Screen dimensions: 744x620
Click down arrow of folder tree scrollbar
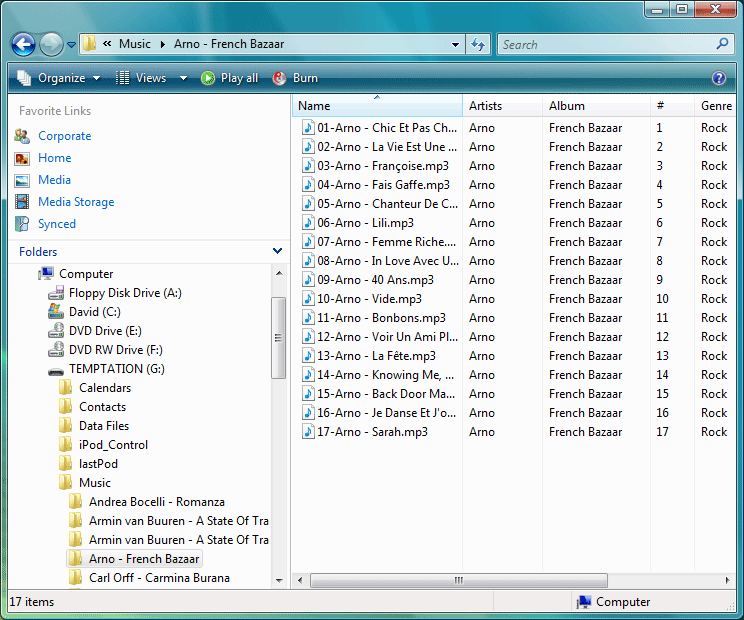pos(279,580)
